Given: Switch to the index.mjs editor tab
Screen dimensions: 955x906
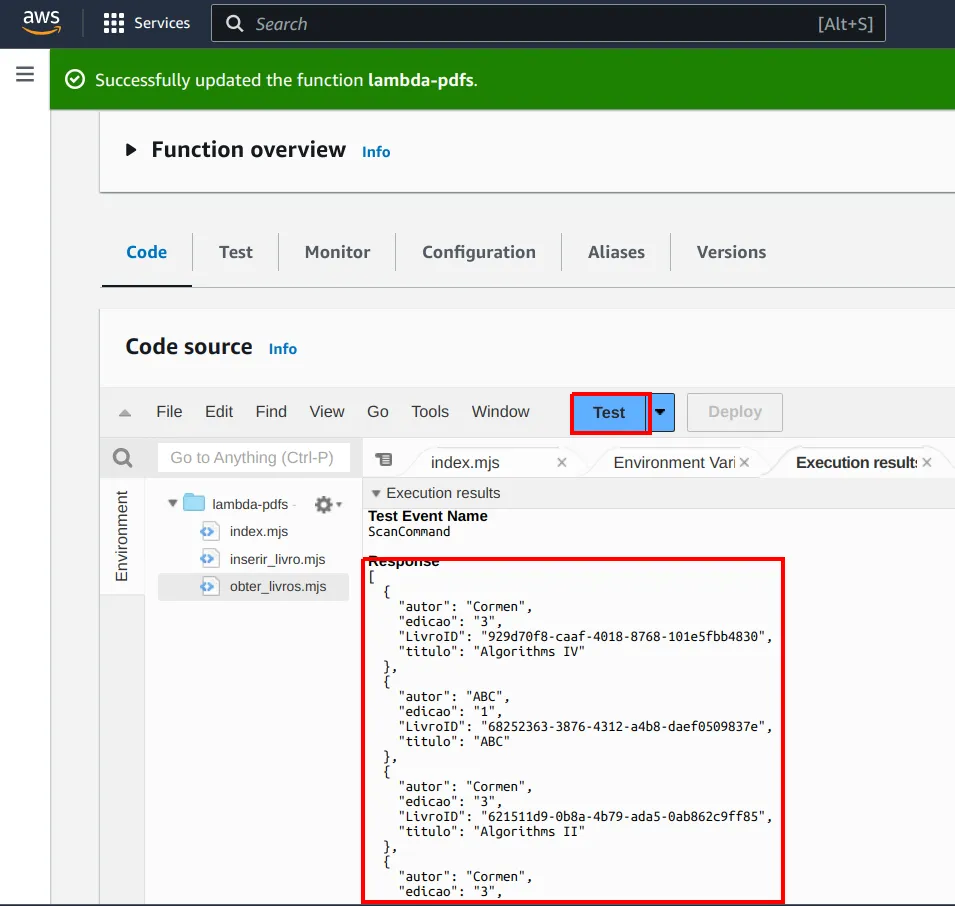Looking at the screenshot, I should pos(465,463).
